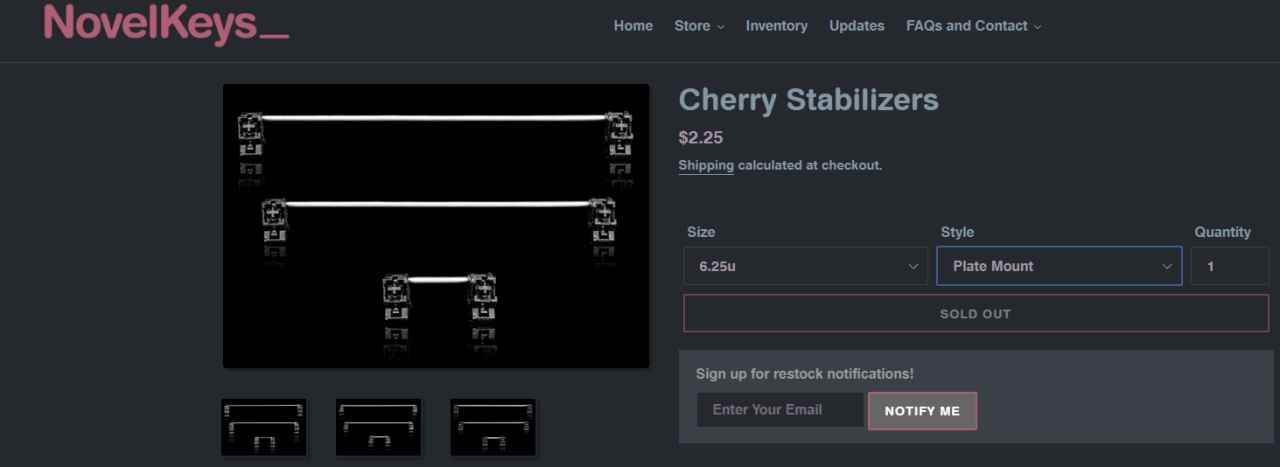Click the Enter Your Email field
The height and width of the screenshot is (467, 1280).
click(x=780, y=410)
